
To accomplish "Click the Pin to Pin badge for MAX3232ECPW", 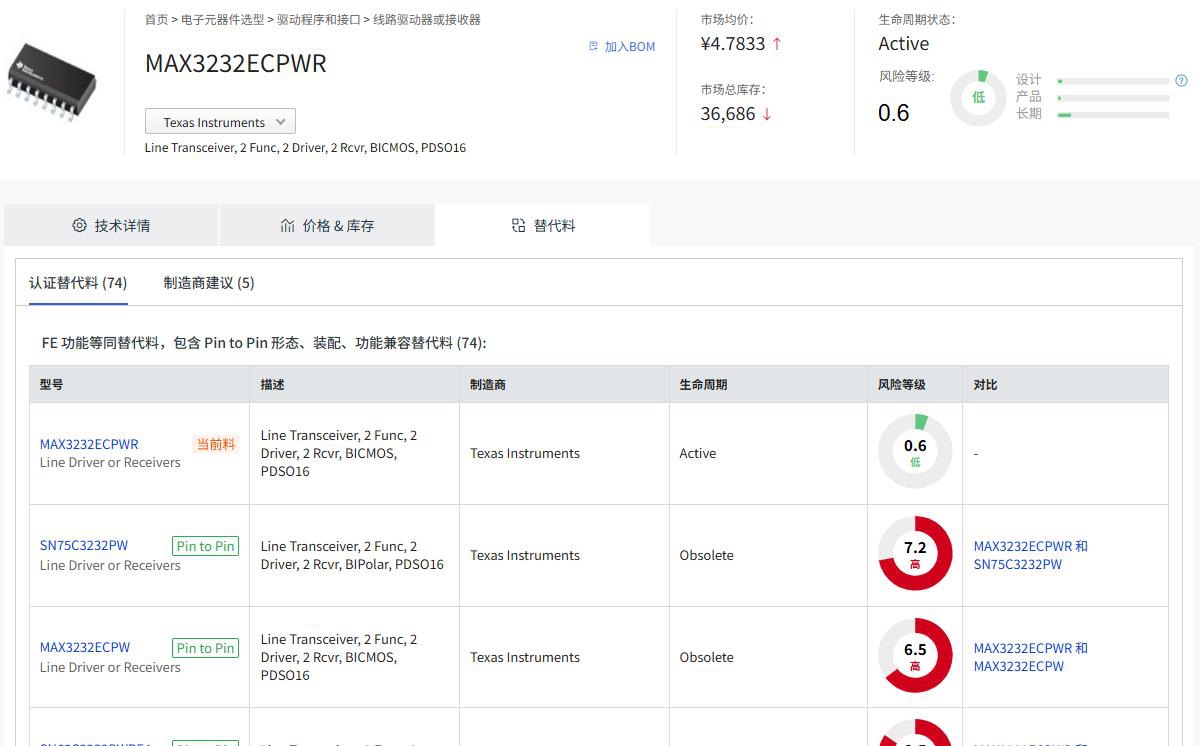I will coord(205,648).
